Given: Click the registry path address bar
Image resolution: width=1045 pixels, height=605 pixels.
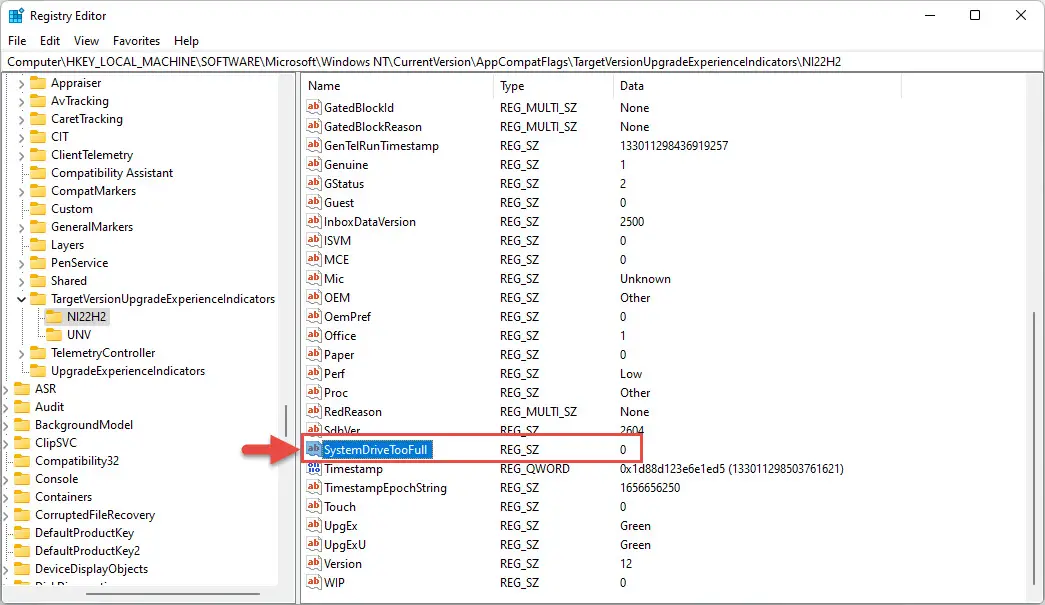Looking at the screenshot, I should coord(522,62).
